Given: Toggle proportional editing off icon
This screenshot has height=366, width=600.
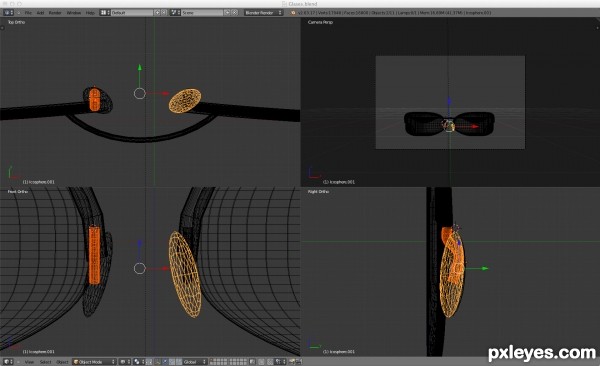Looking at the screenshot, I should tap(262, 362).
